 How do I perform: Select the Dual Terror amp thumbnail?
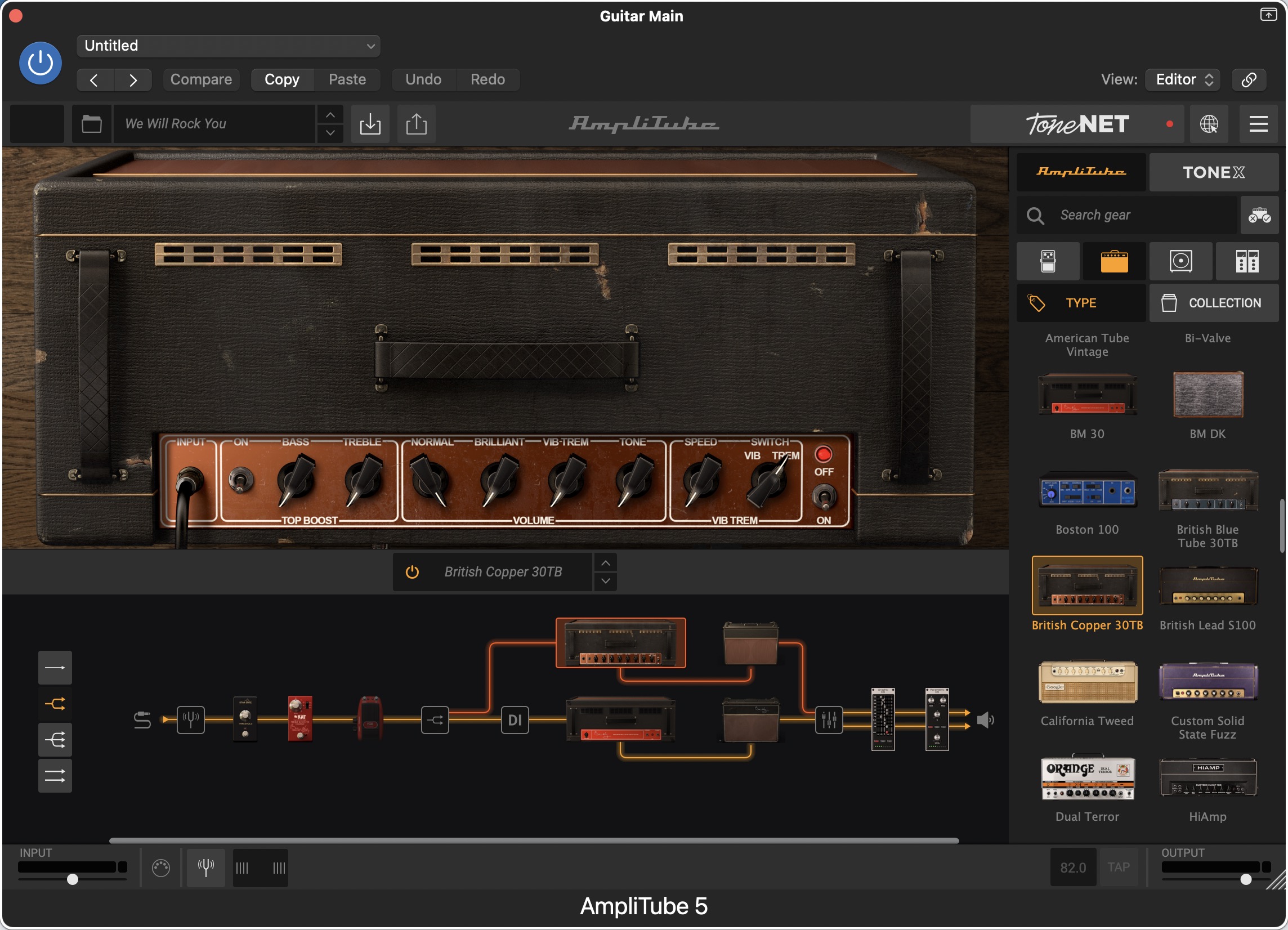pyautogui.click(x=1088, y=777)
